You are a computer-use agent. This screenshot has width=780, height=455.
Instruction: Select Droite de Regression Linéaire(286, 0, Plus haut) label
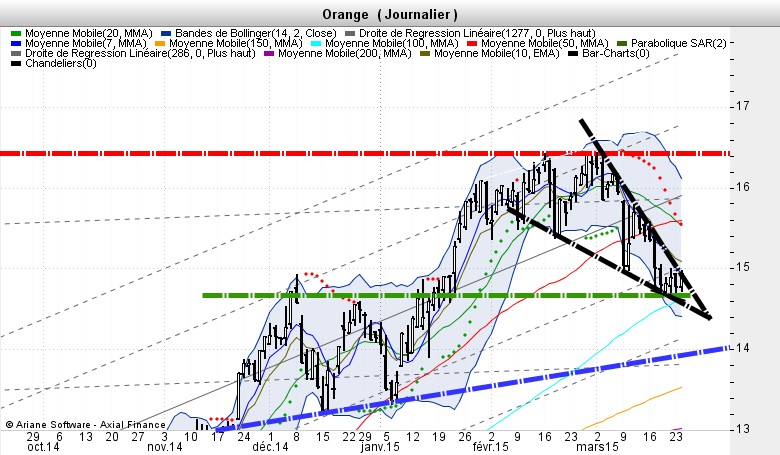point(140,53)
